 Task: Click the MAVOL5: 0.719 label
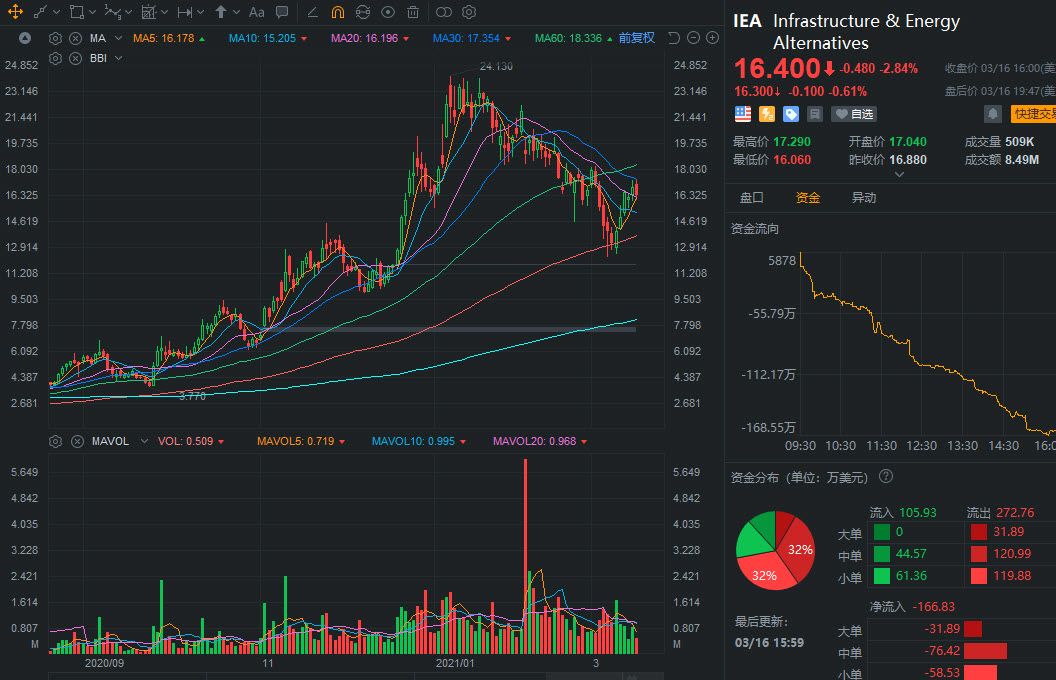[296, 442]
